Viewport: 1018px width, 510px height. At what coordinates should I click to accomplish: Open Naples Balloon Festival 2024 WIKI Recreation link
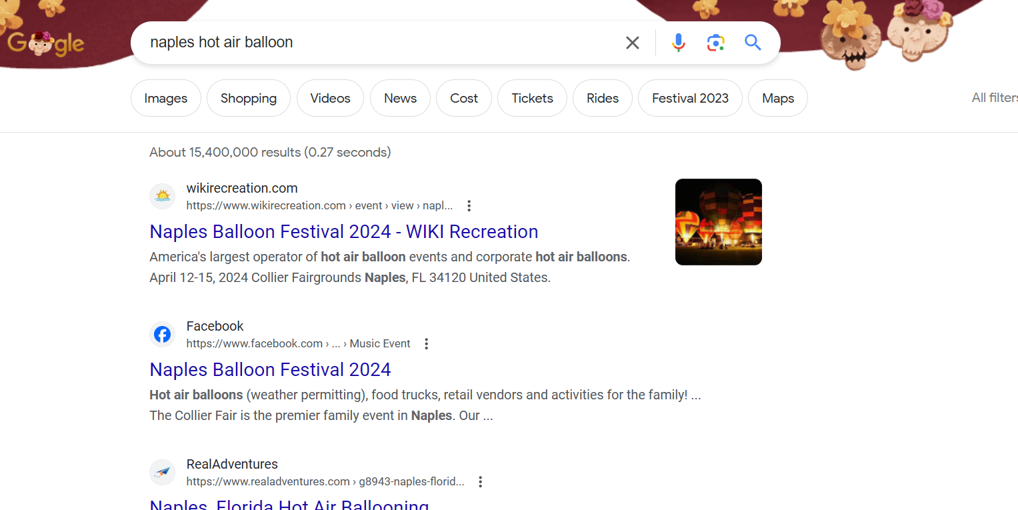344,232
